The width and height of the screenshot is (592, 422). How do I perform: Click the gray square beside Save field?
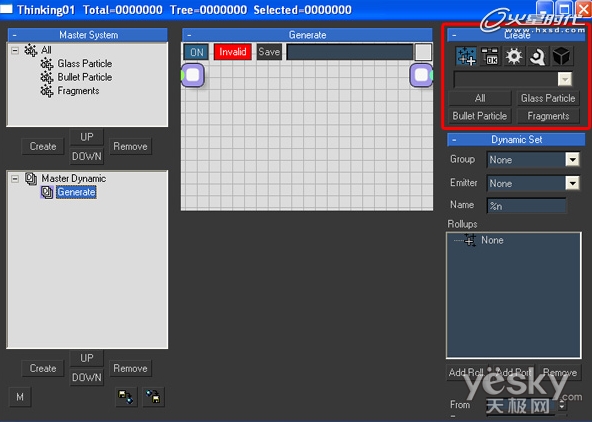click(423, 52)
